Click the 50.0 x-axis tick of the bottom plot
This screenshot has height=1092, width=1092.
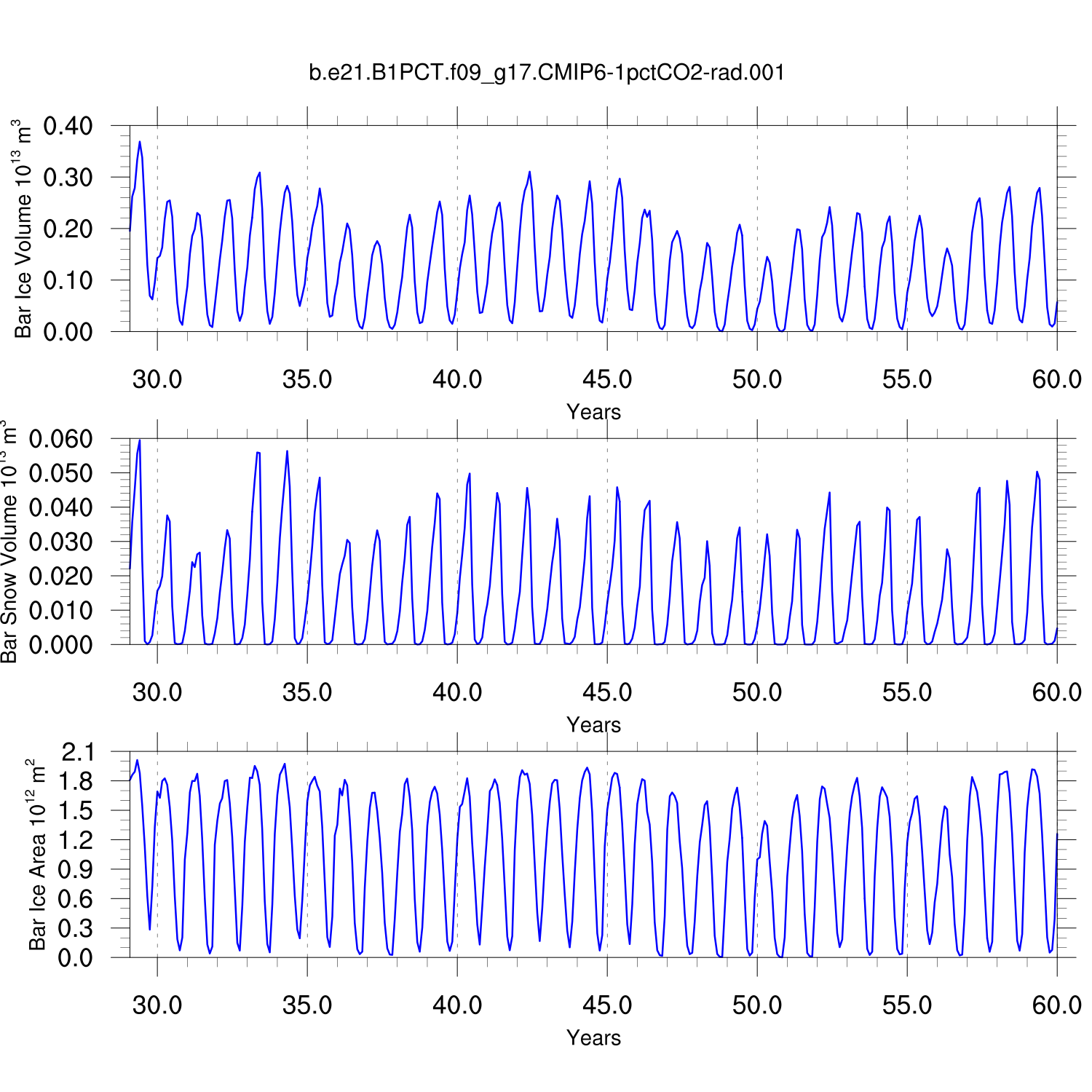(757, 1005)
